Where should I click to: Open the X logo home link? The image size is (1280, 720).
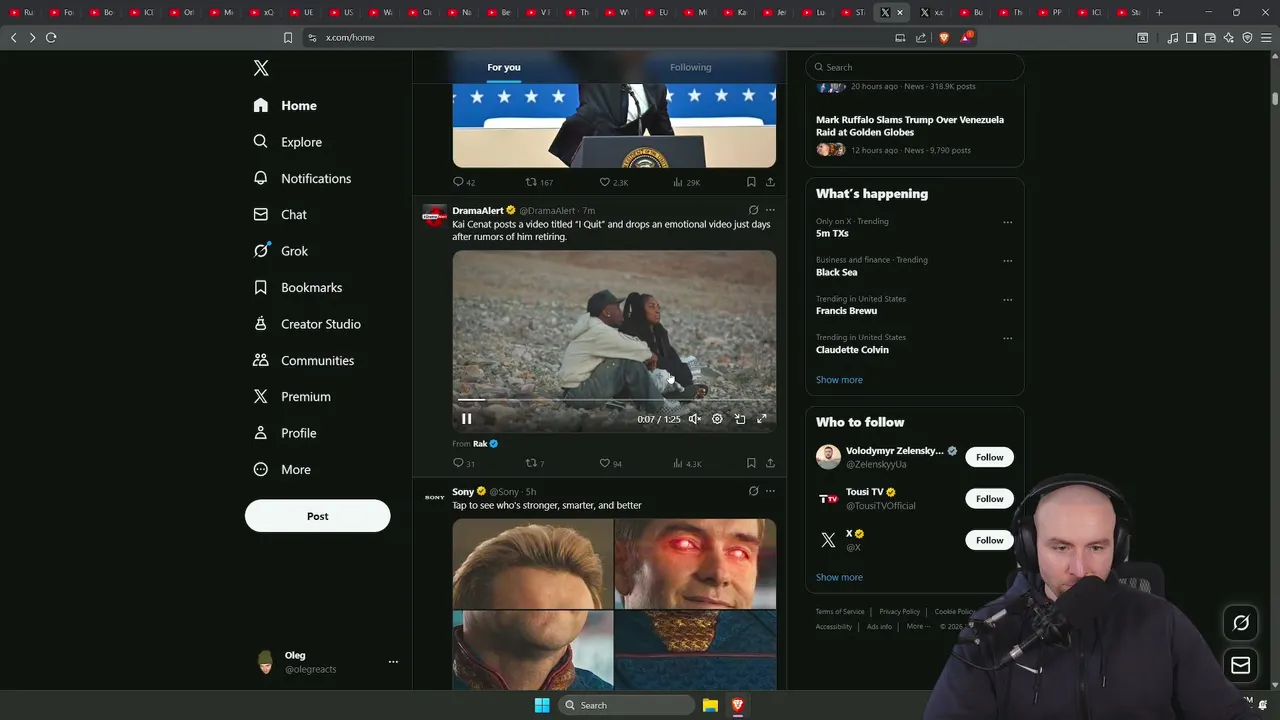click(261, 68)
